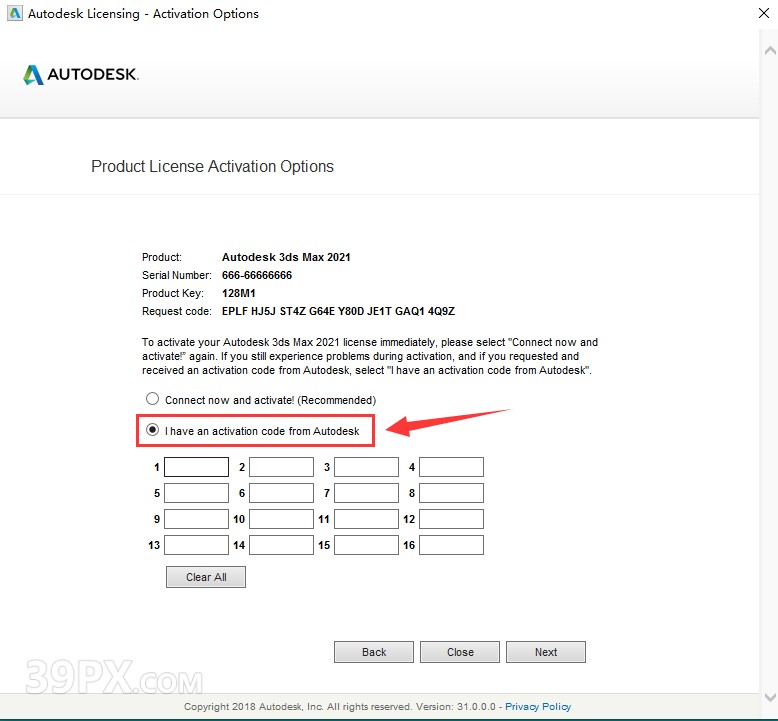Viewport: 778px width, 721px height.
Task: Click activation code field 2
Action: 281,467
